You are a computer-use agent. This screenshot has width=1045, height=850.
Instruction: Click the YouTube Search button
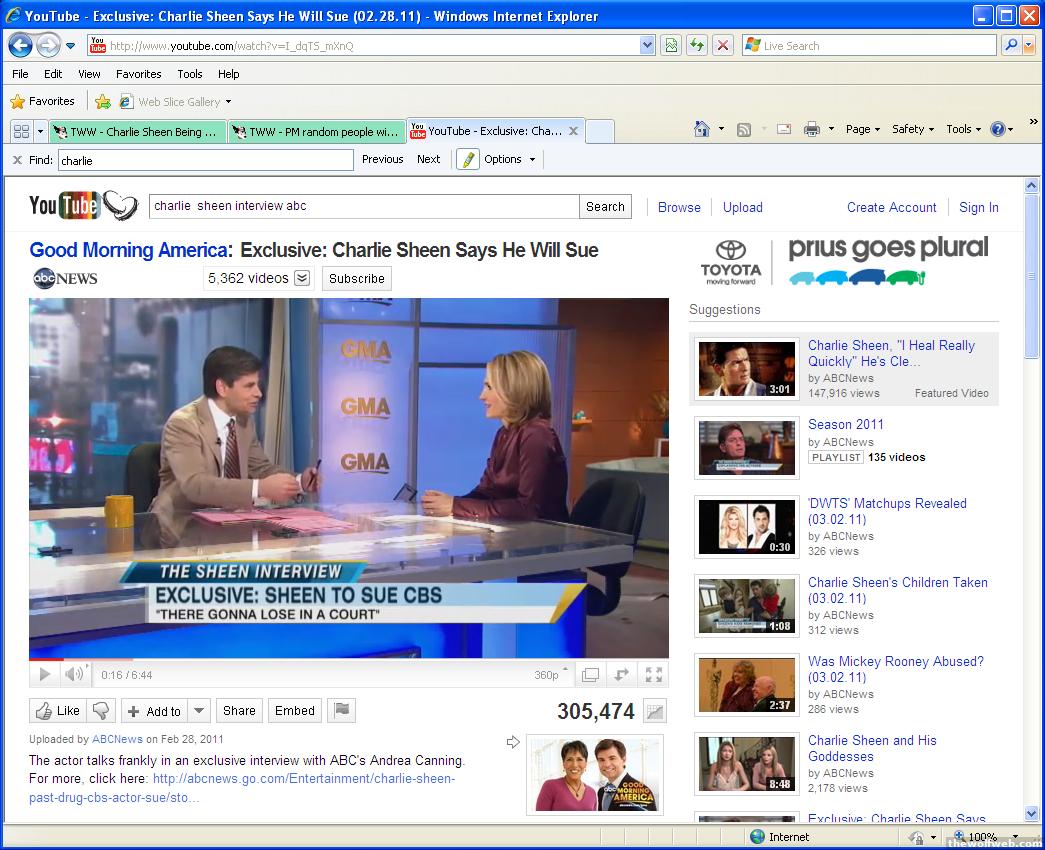(605, 207)
